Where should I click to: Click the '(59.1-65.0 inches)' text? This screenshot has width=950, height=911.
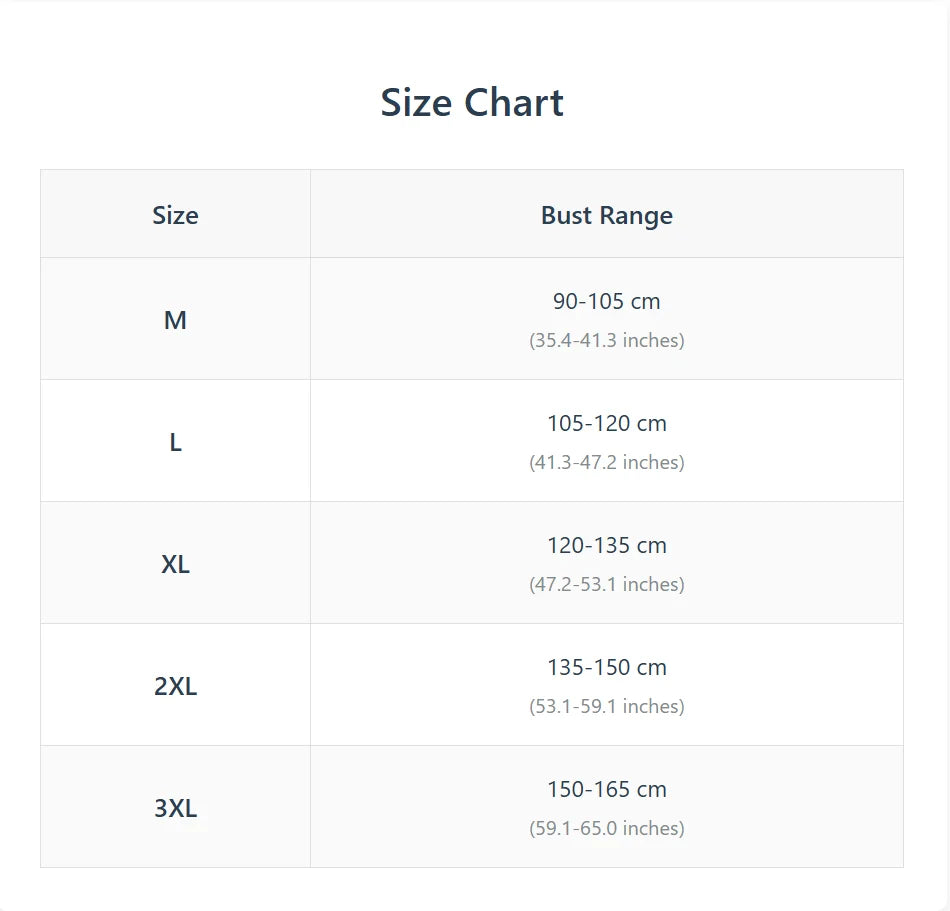[x=607, y=828]
